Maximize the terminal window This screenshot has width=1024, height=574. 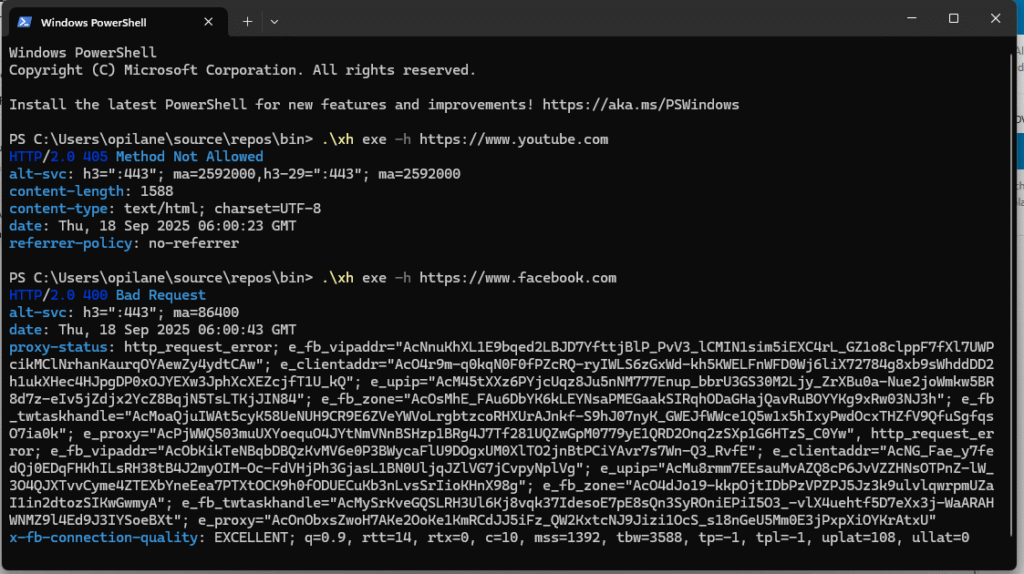[x=953, y=19]
